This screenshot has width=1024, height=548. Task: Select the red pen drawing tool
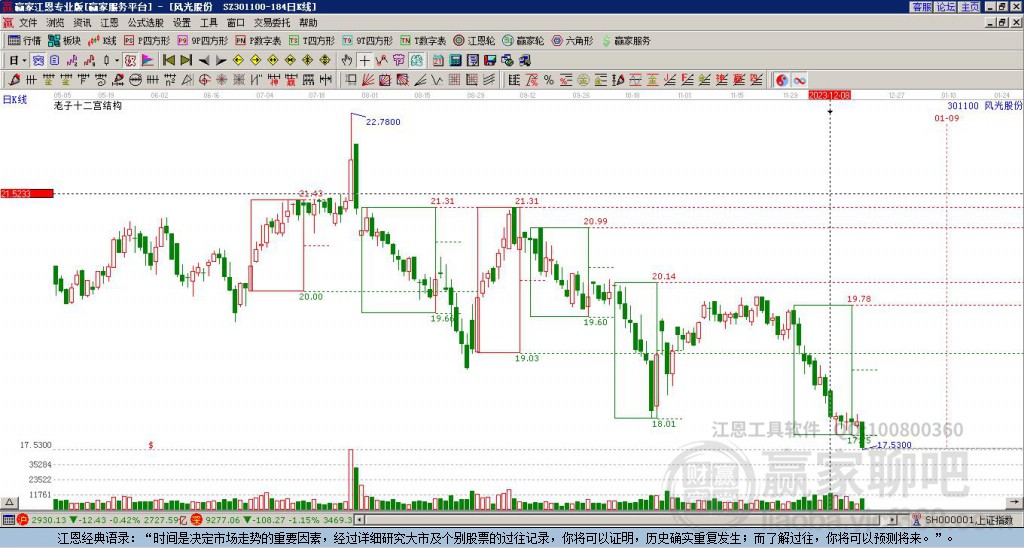coord(14,80)
